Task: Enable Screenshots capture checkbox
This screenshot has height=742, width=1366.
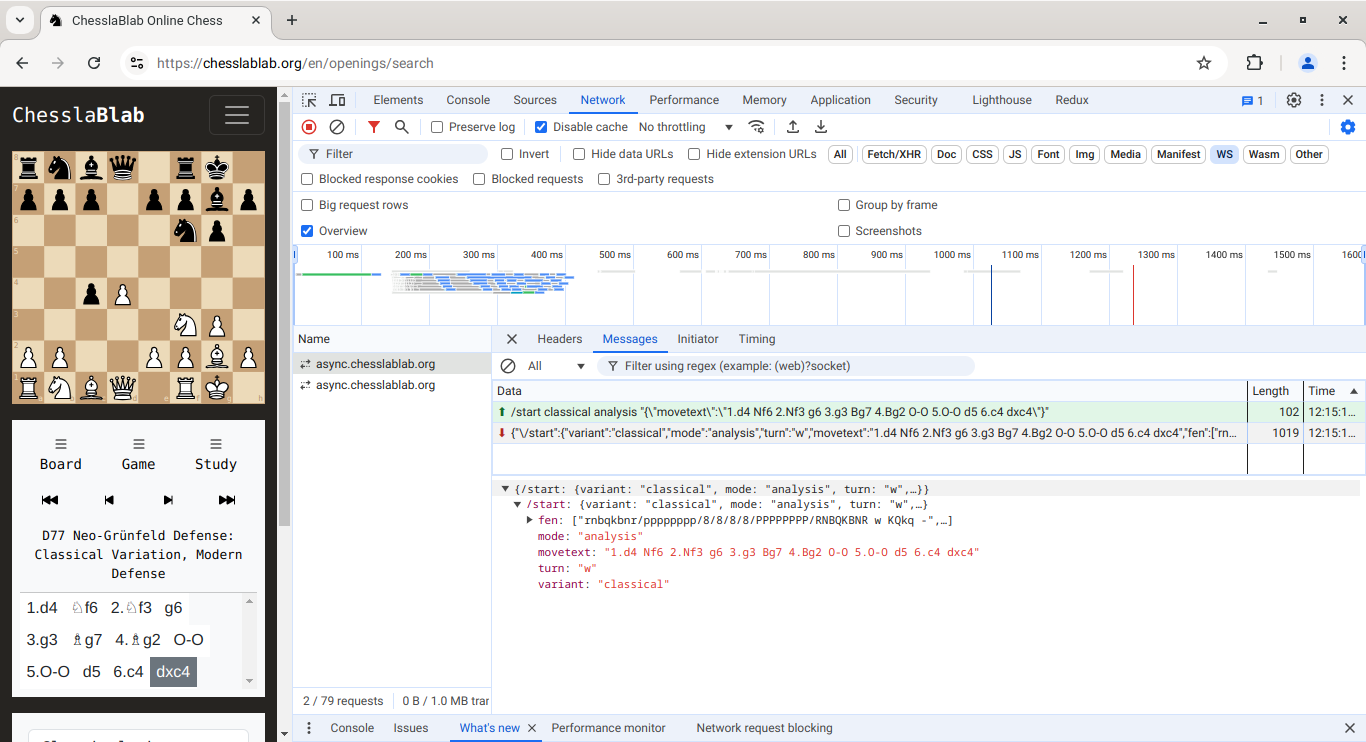Action: pos(844,231)
